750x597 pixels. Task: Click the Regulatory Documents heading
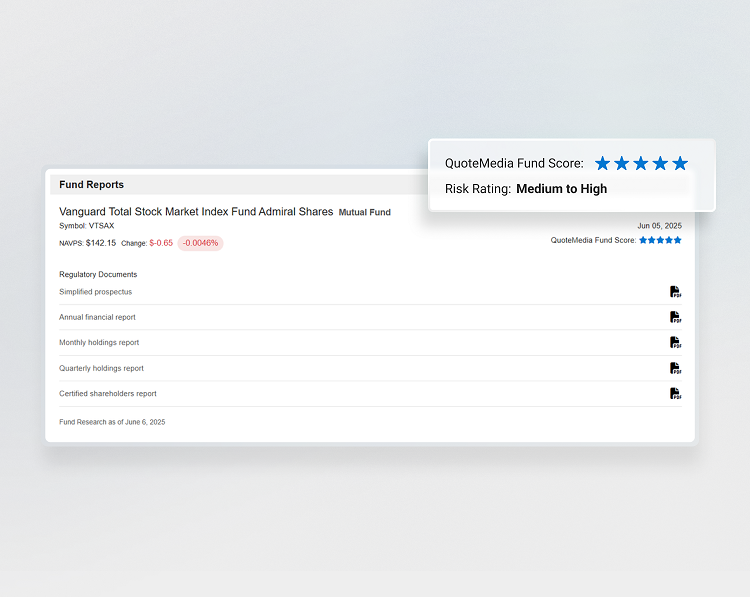click(x=98, y=274)
